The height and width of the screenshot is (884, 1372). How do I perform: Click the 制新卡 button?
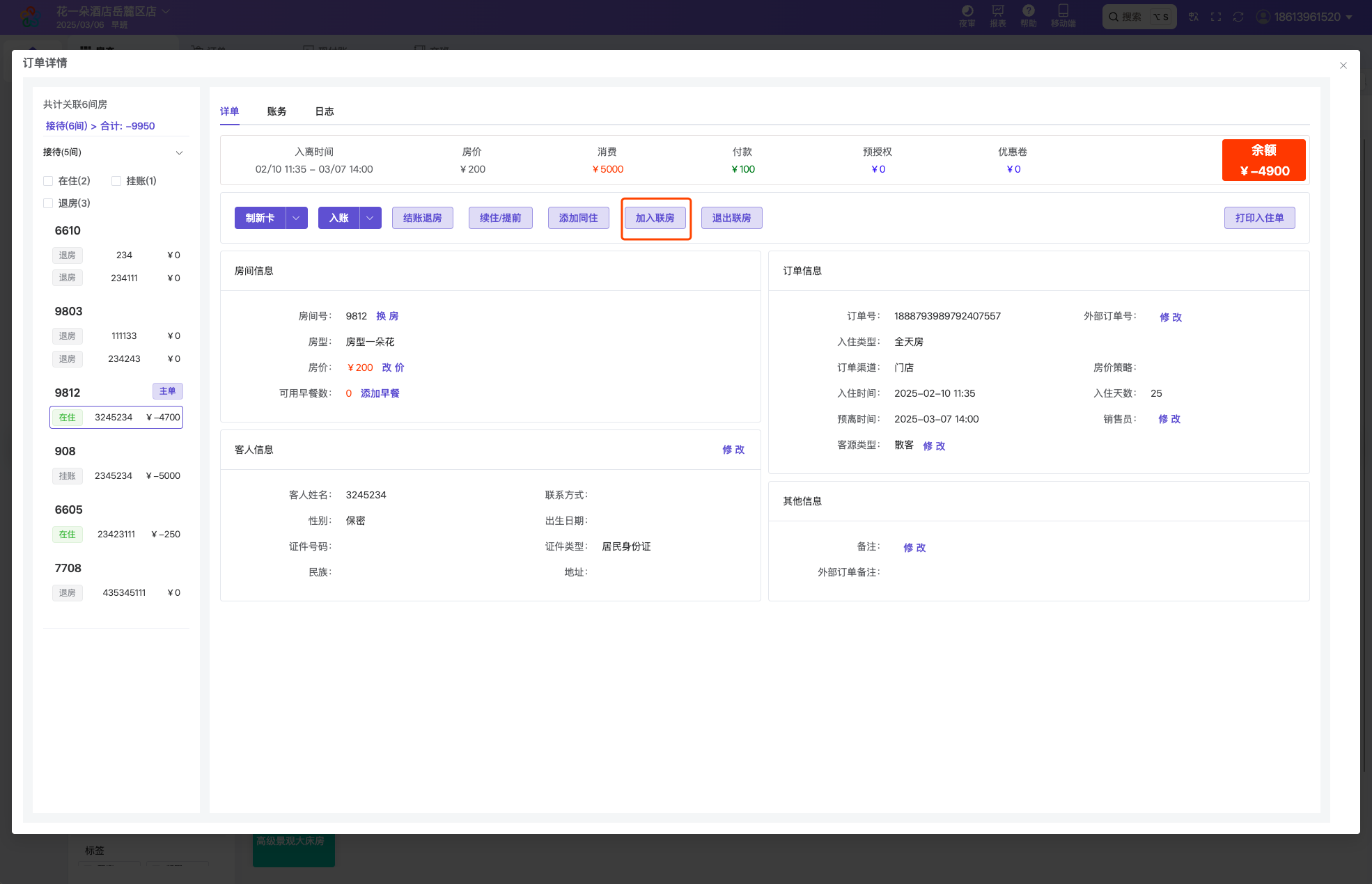tap(260, 218)
